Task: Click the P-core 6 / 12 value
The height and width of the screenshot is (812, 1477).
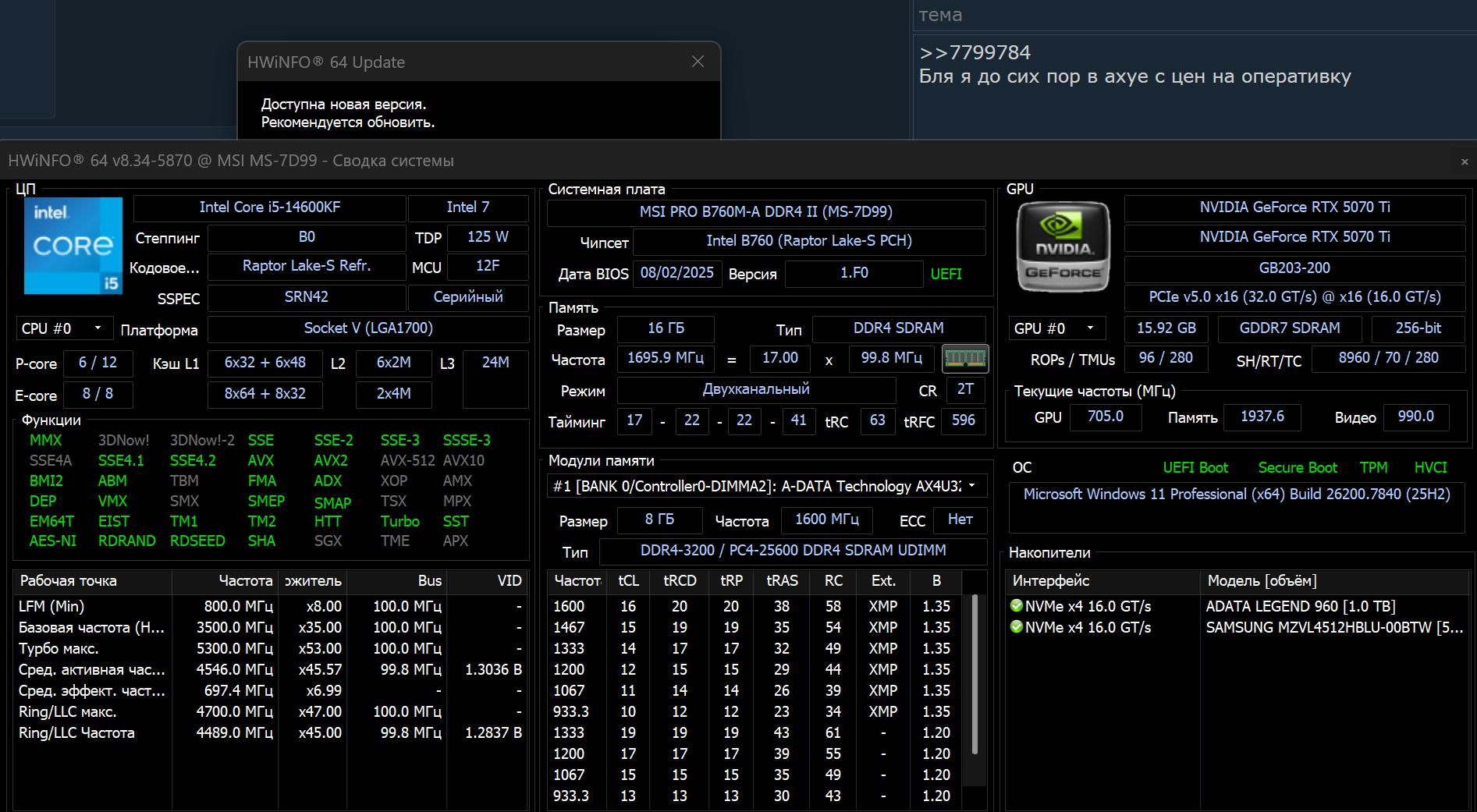Action: pyautogui.click(x=98, y=363)
